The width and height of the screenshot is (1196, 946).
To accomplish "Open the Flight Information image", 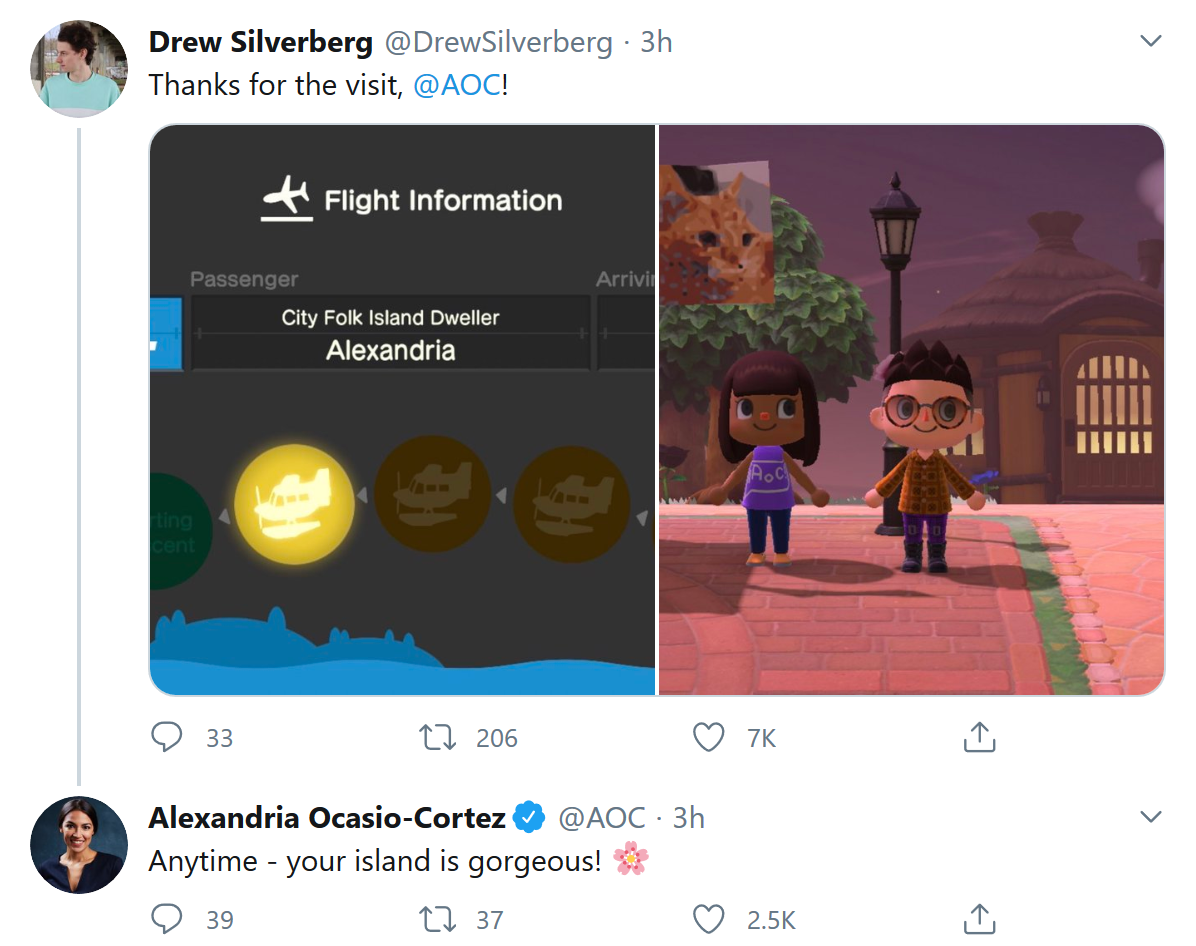I will (402, 410).
